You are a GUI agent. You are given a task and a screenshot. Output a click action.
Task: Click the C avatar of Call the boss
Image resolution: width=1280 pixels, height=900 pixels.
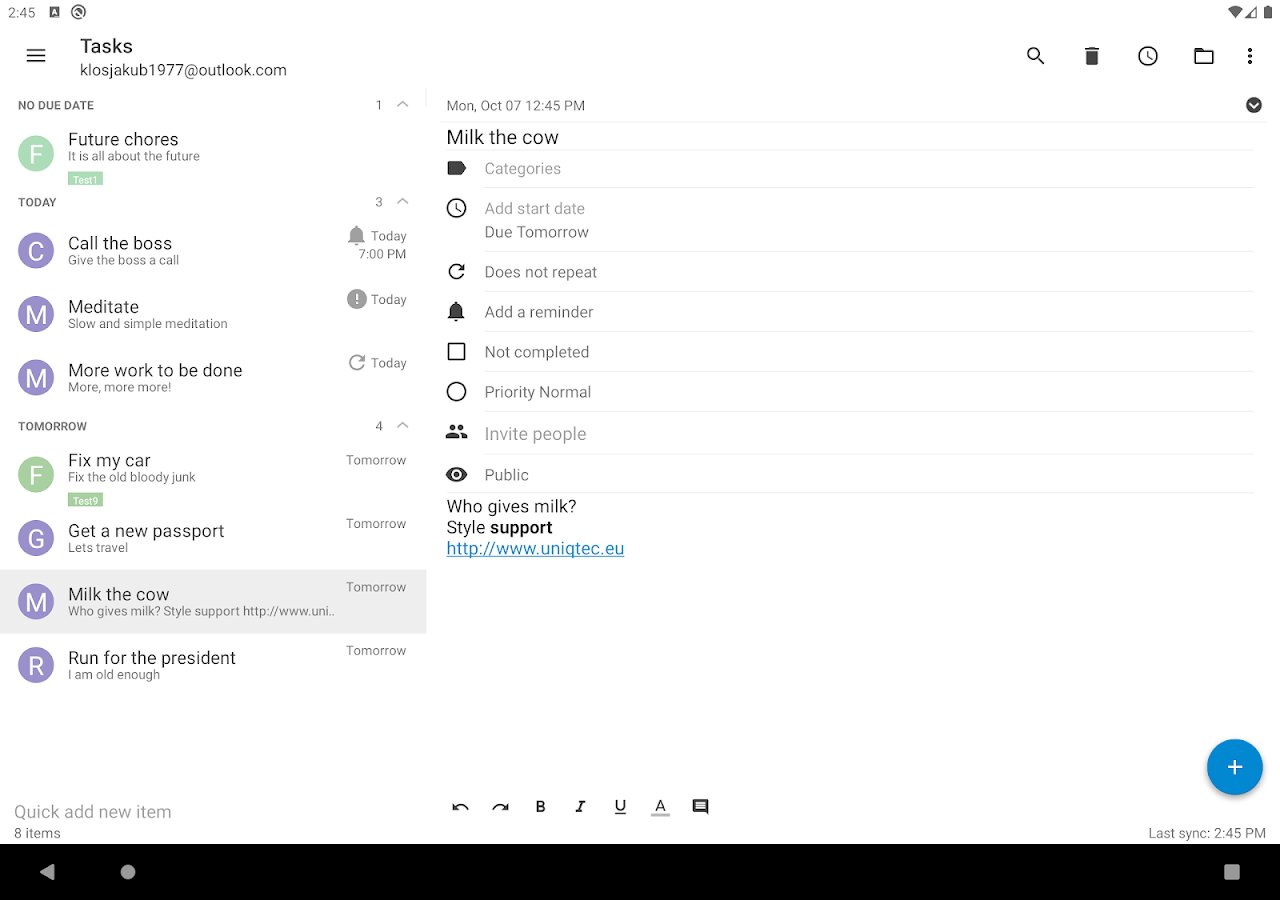click(36, 251)
